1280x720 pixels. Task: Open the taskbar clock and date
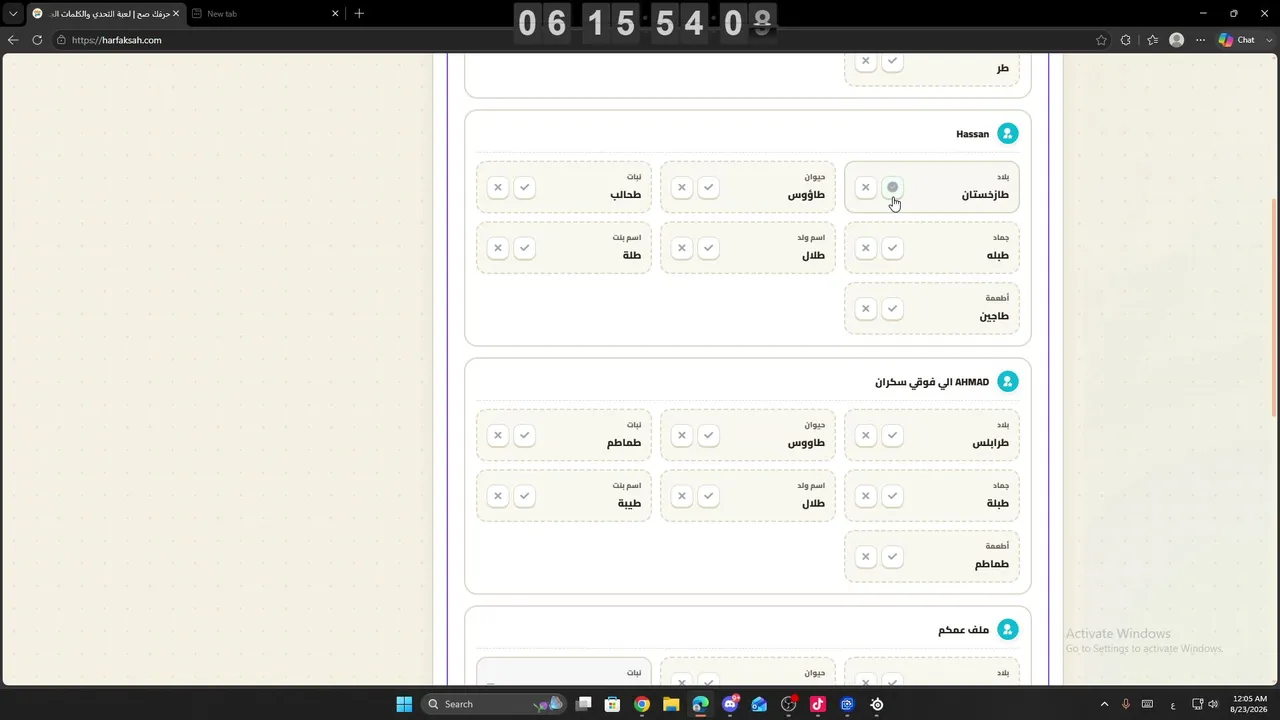(1250, 704)
